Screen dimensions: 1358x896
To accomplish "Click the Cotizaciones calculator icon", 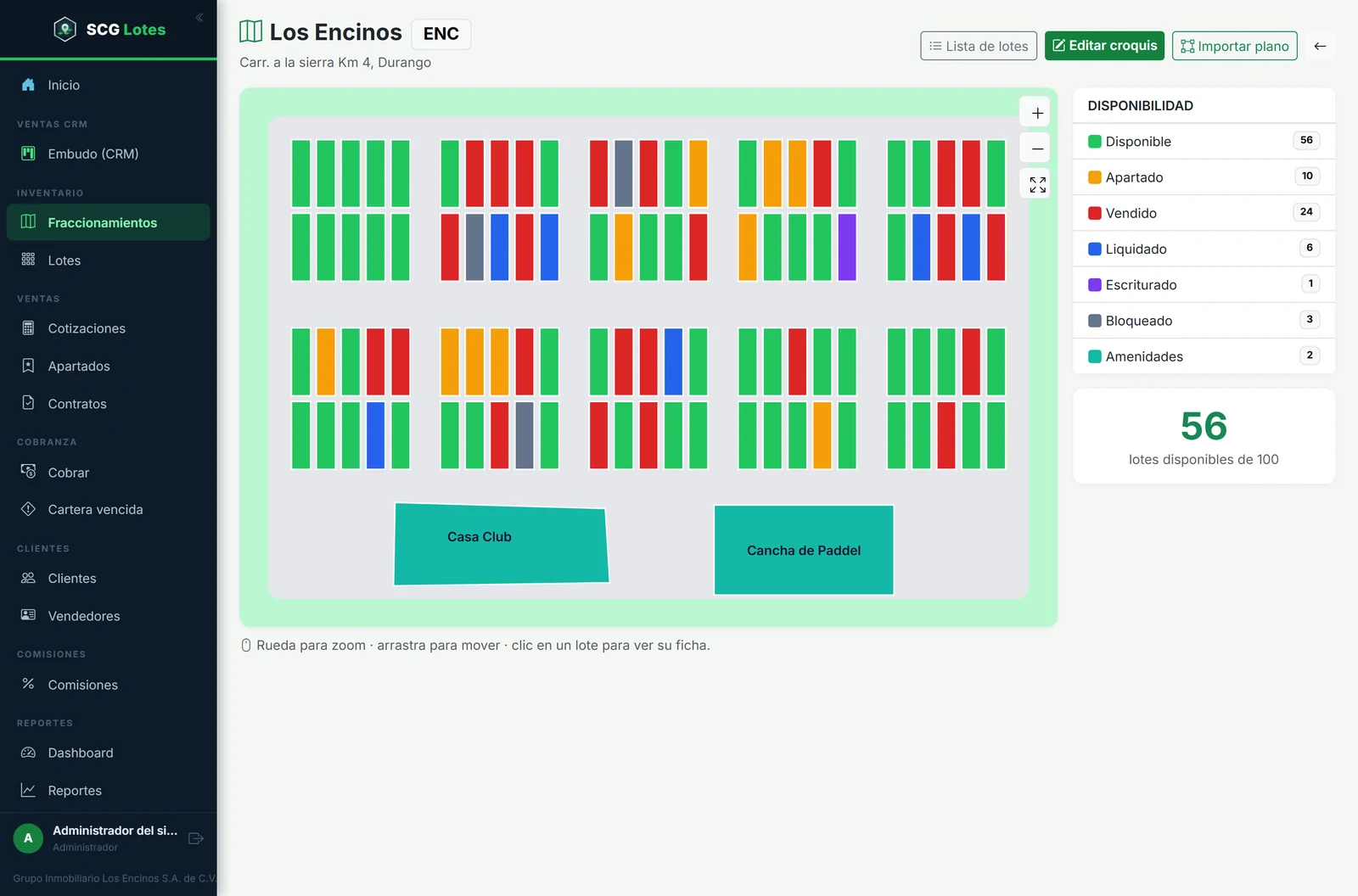I will [28, 328].
